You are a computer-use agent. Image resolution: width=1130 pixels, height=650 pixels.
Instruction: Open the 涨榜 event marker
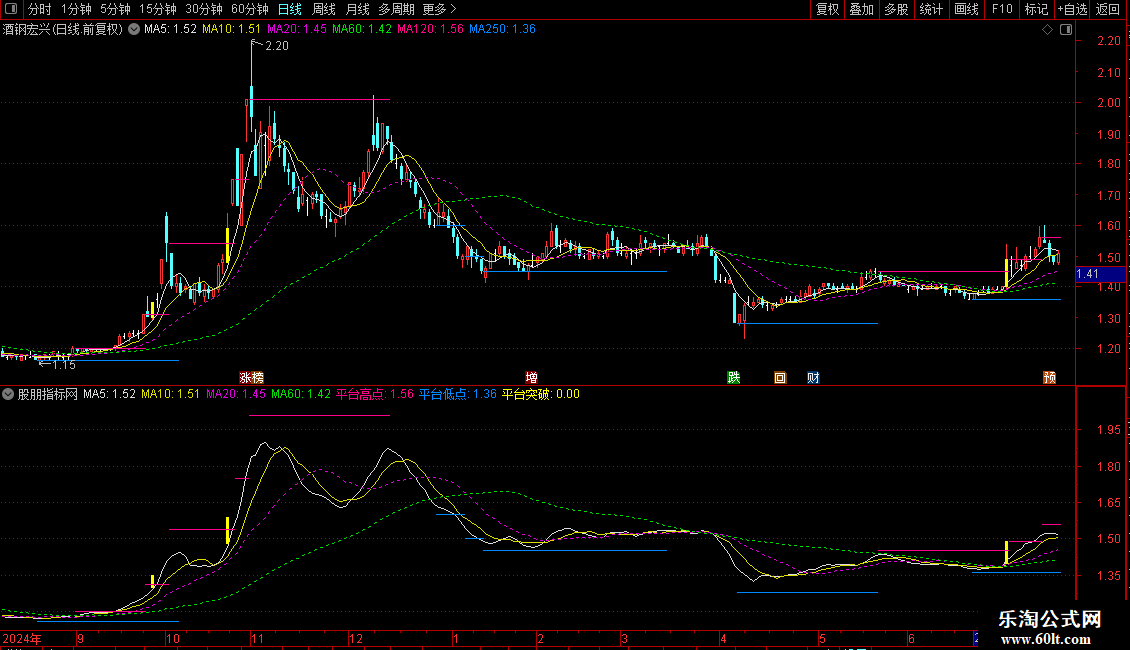(252, 378)
